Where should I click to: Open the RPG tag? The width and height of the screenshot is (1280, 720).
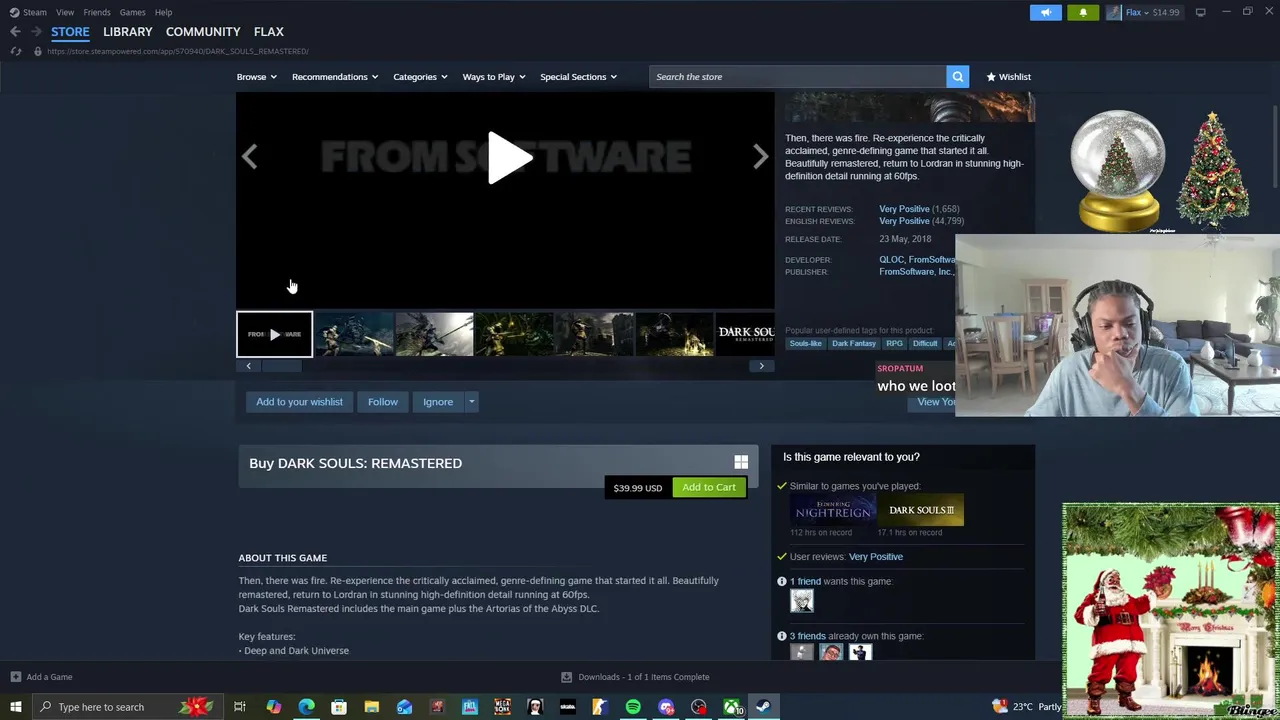[894, 343]
